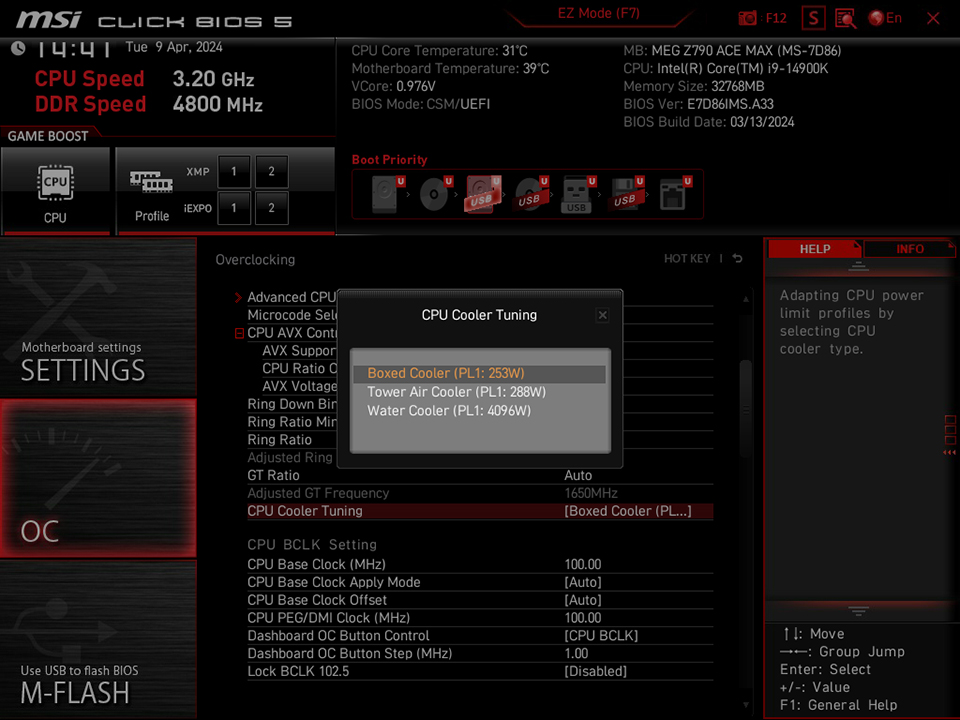Close the CPU Cooler Tuning popup
The height and width of the screenshot is (720, 960).
coord(602,314)
